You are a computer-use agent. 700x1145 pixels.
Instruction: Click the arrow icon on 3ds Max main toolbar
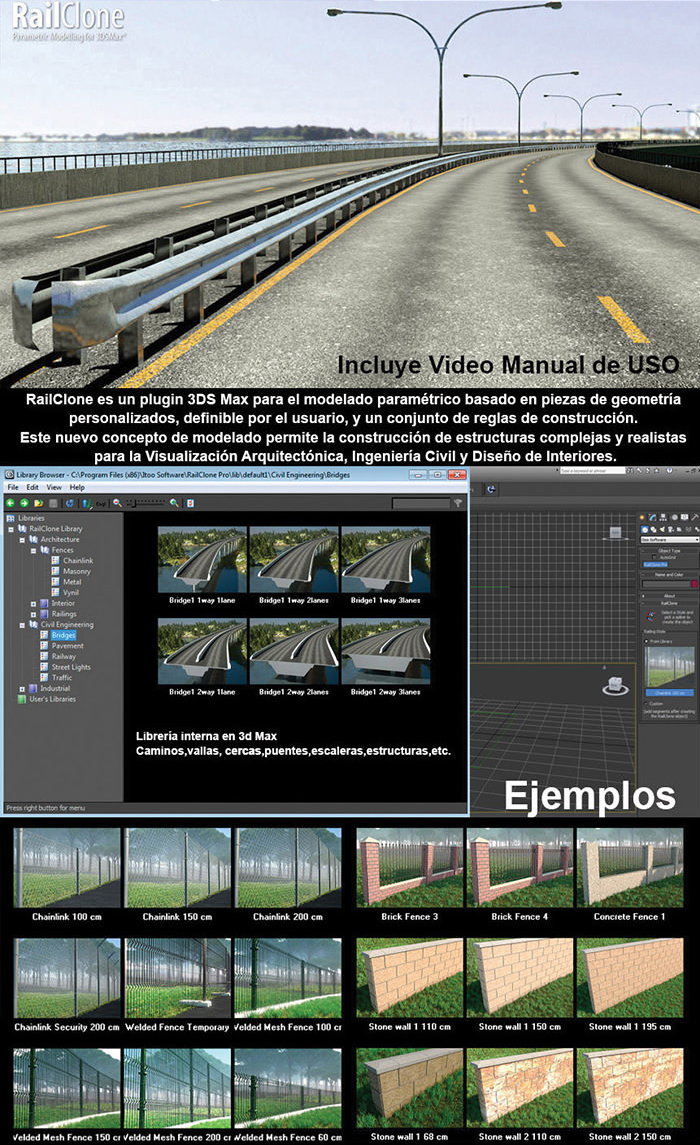pyautogui.click(x=491, y=489)
